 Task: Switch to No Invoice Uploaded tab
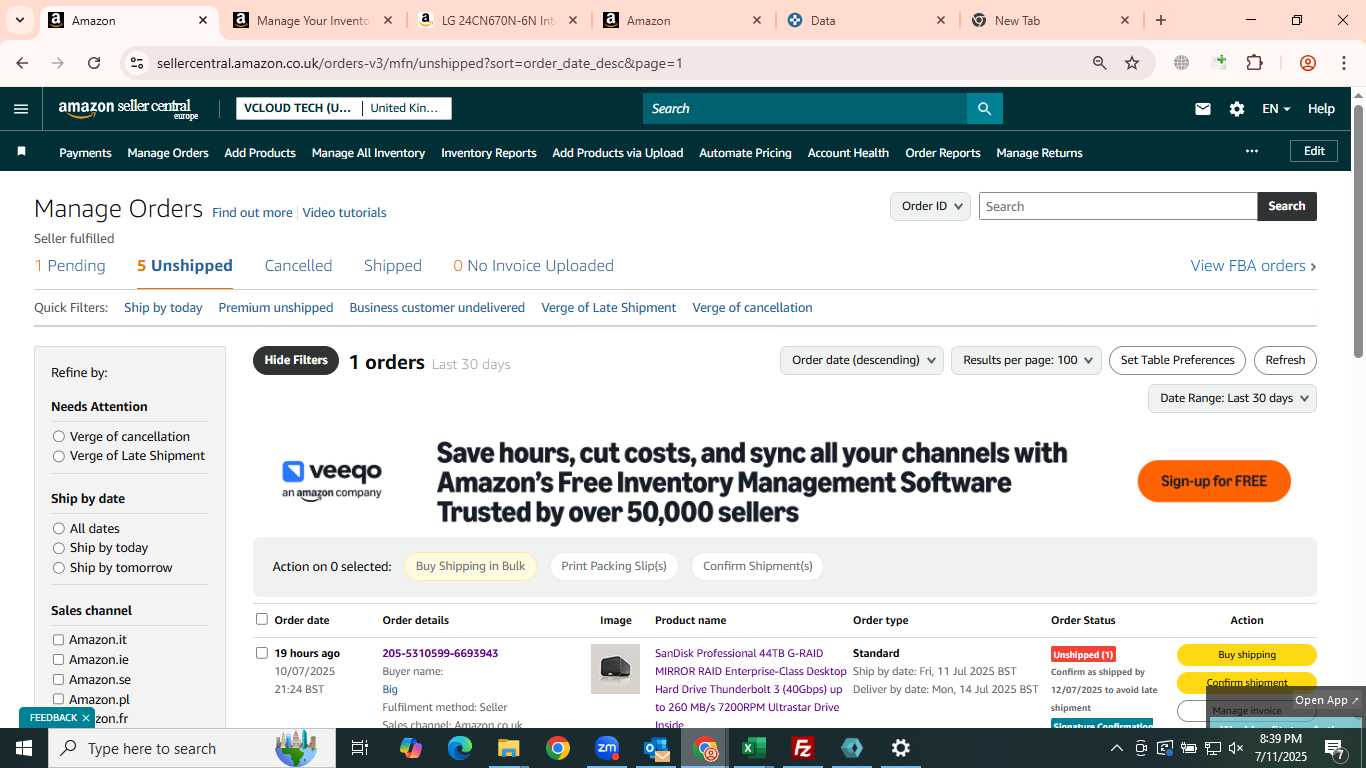click(533, 266)
